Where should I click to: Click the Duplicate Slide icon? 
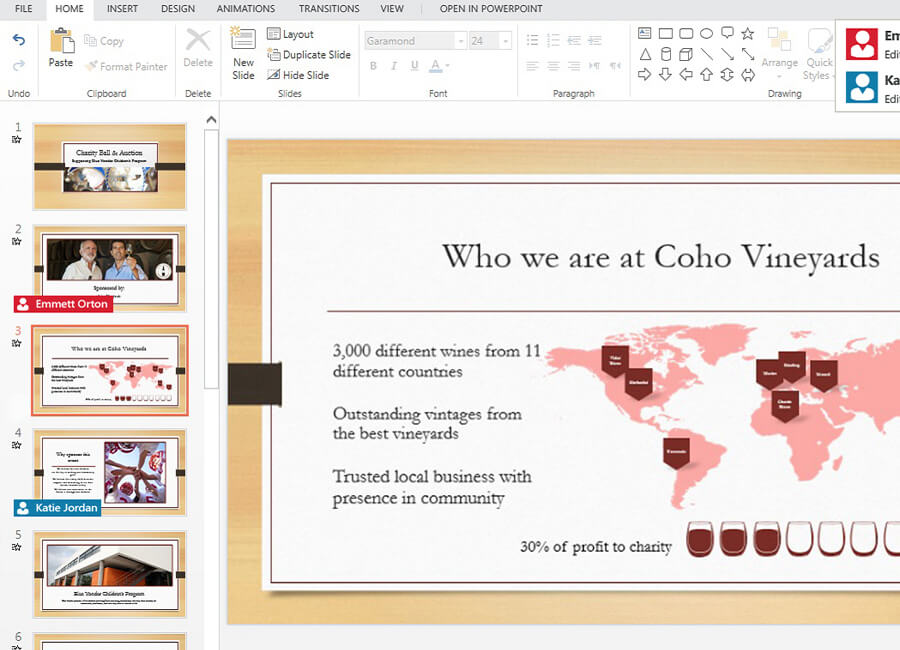coord(274,55)
